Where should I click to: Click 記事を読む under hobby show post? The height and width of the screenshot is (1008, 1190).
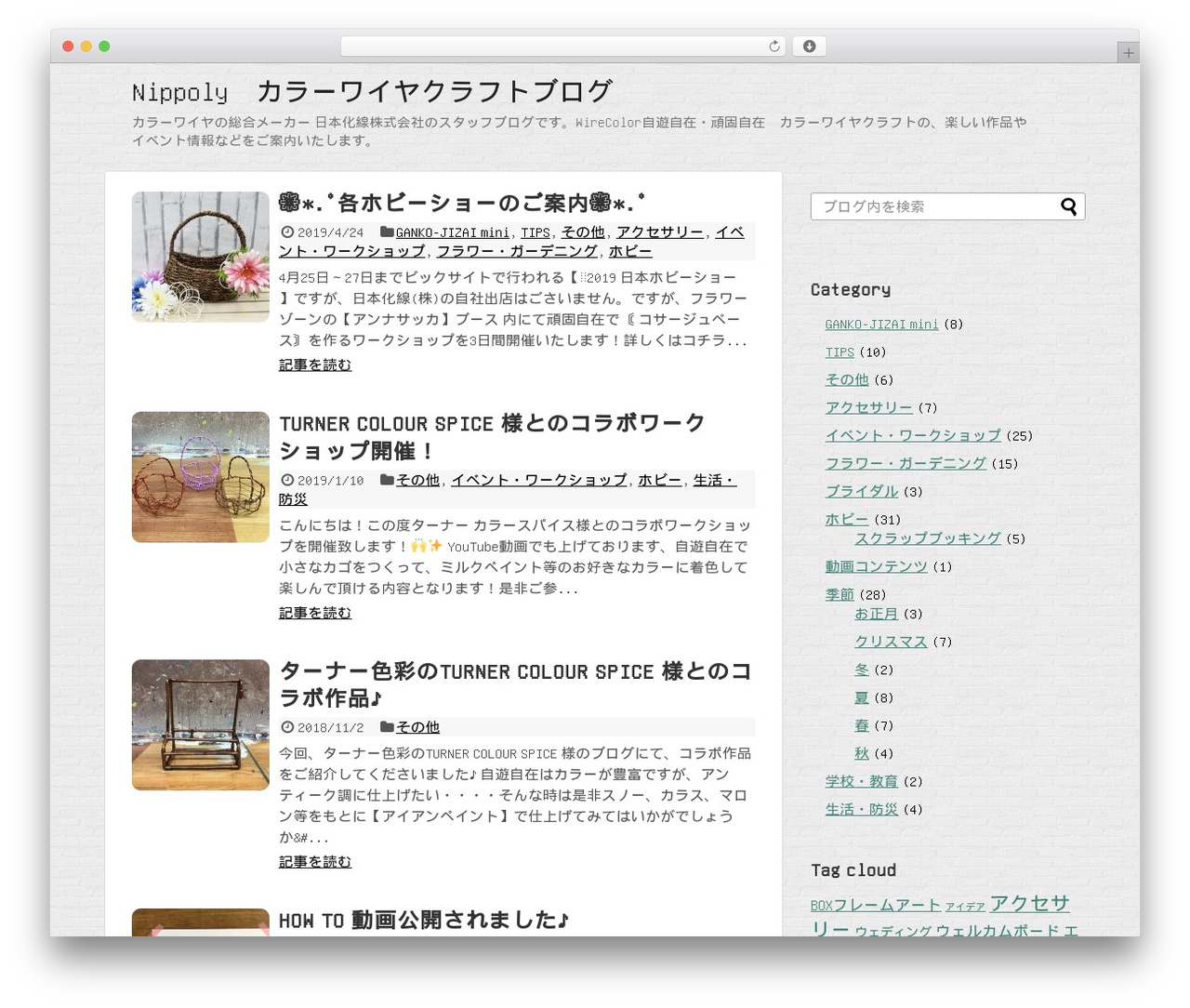315,365
